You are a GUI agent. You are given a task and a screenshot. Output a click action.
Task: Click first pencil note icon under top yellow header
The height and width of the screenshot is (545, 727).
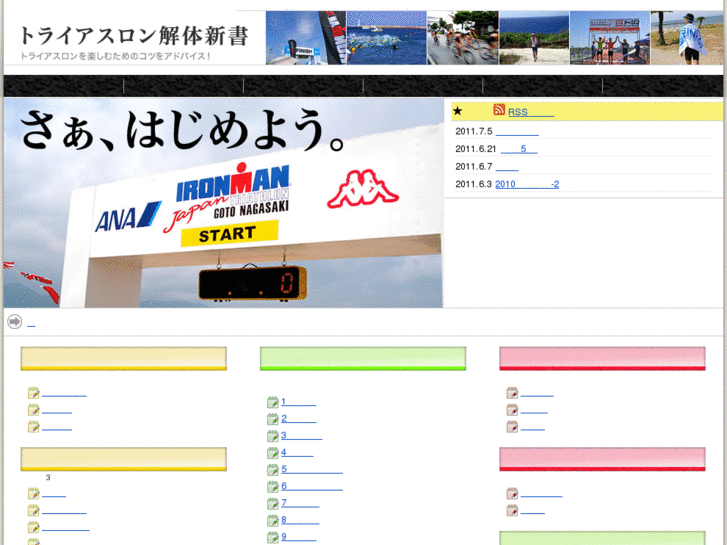click(33, 393)
